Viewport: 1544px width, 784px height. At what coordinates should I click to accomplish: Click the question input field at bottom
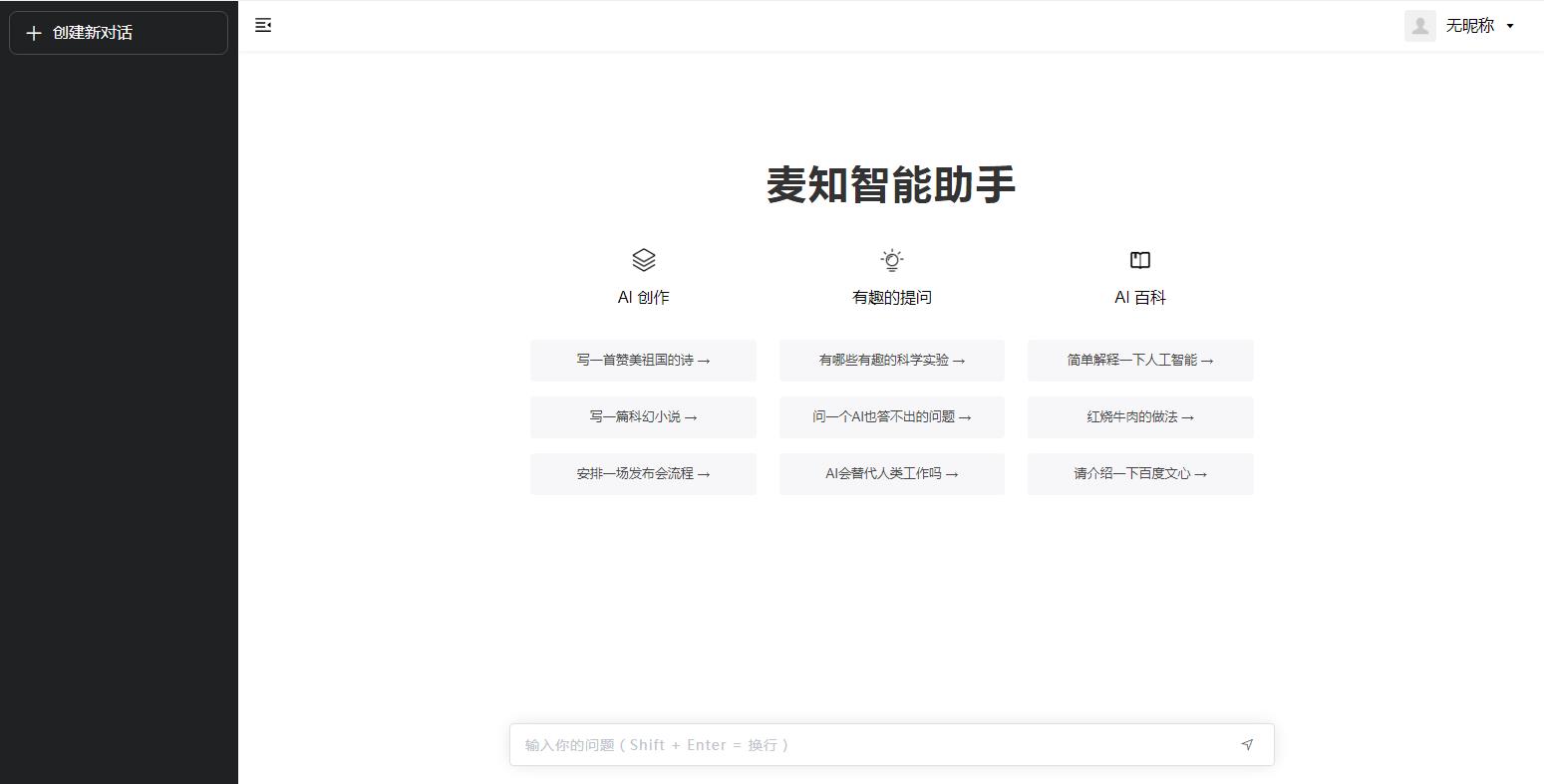[x=877, y=744]
